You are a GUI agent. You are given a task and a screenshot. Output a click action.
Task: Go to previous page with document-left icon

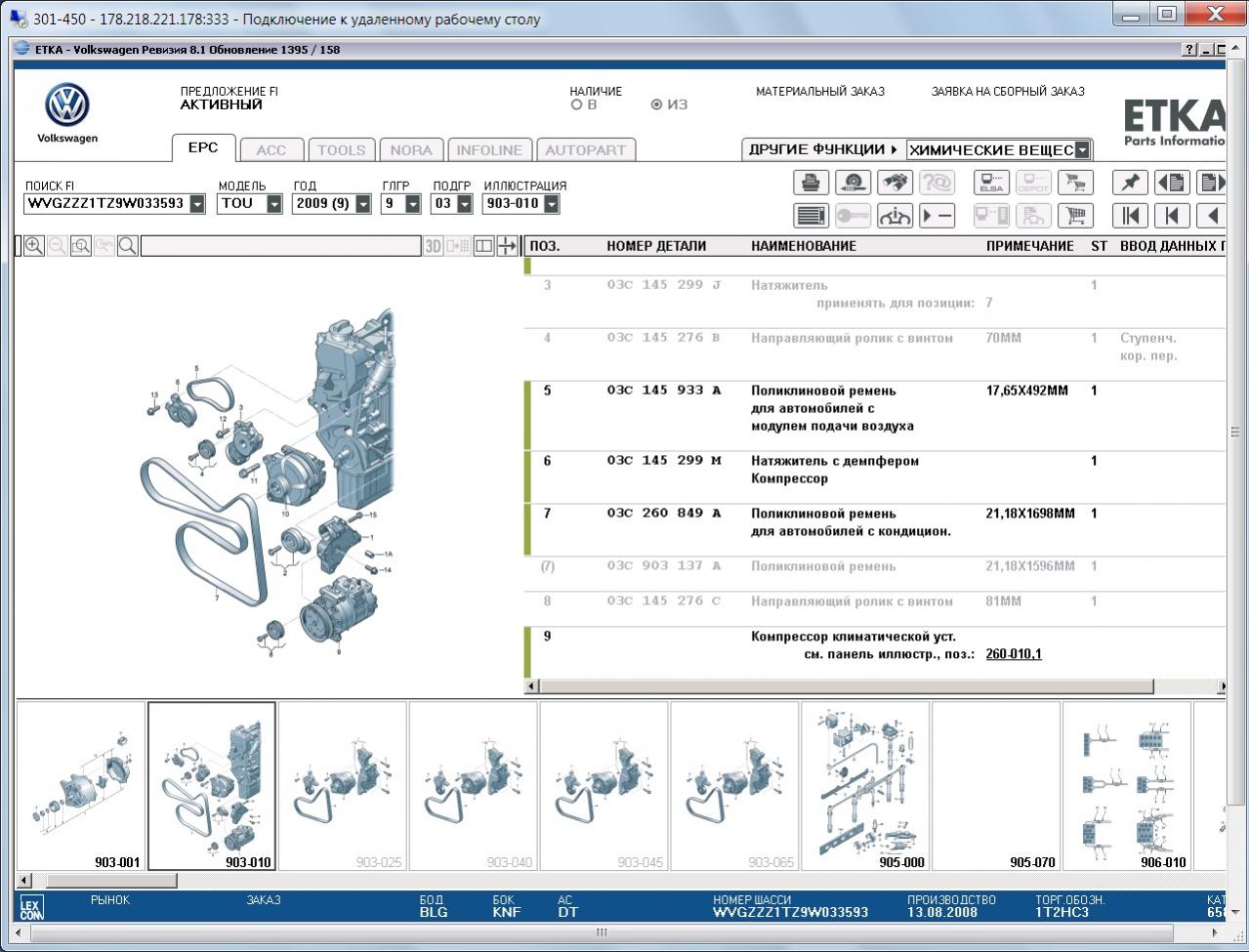[1172, 183]
